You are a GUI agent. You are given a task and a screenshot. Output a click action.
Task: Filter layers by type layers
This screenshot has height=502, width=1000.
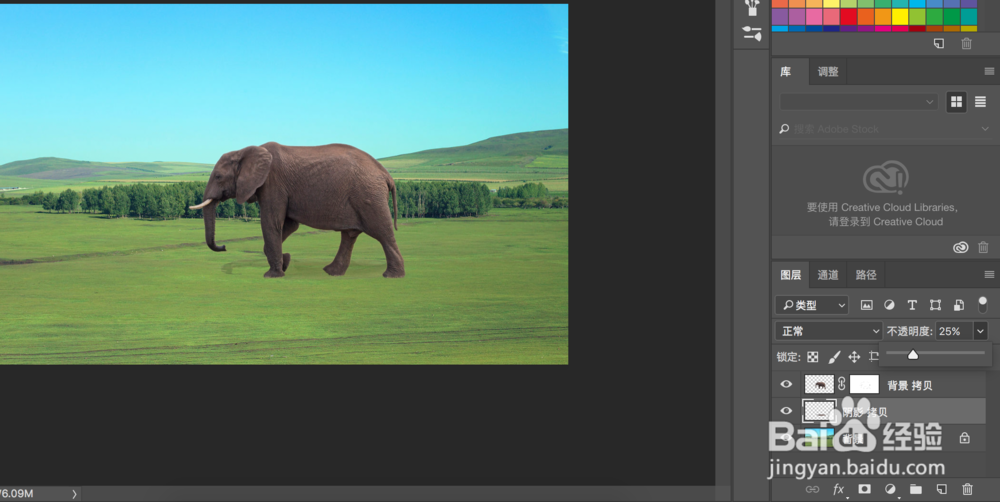pyautogui.click(x=912, y=305)
